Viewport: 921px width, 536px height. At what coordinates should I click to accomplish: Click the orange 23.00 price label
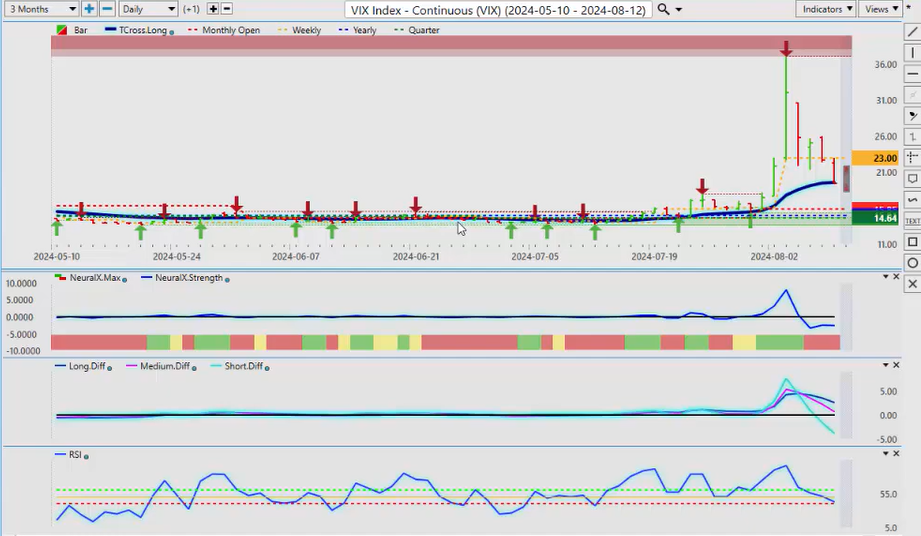coord(885,158)
